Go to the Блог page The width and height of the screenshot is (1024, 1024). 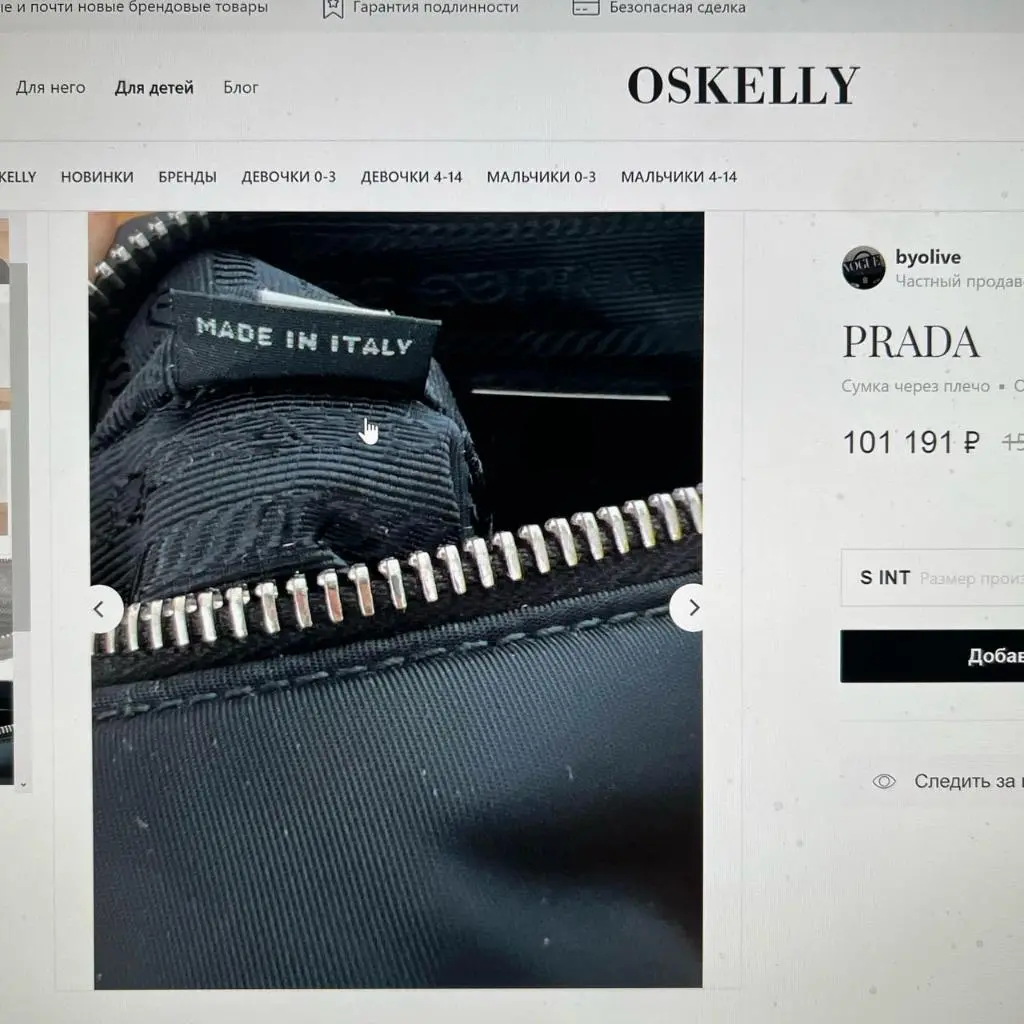click(x=241, y=88)
